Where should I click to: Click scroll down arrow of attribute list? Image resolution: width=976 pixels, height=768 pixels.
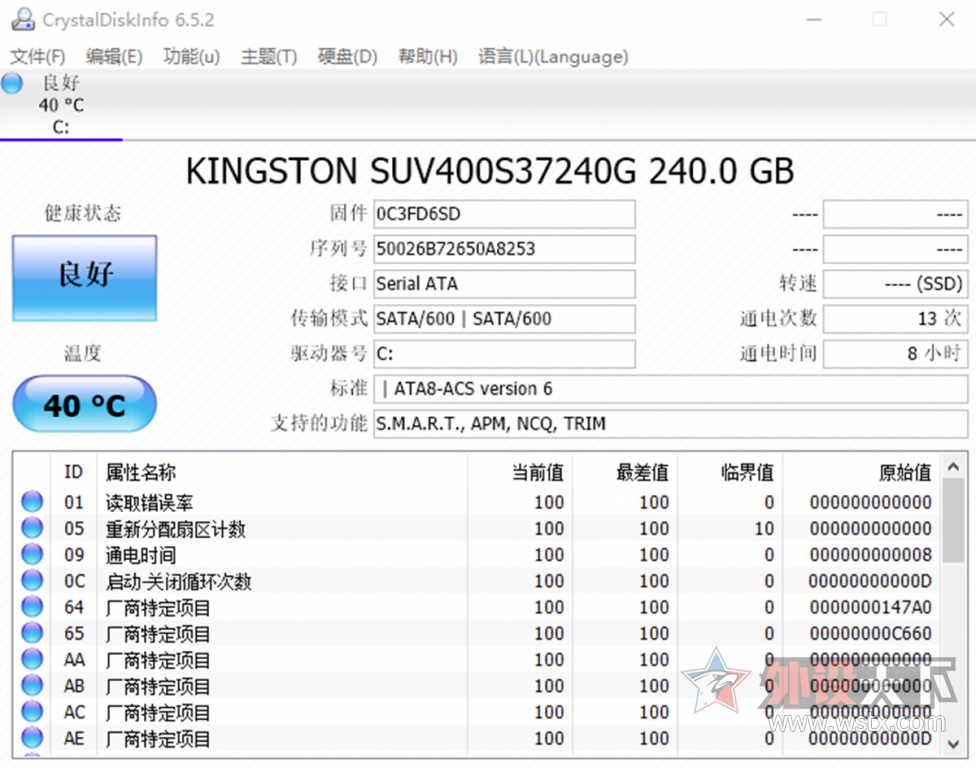point(954,744)
